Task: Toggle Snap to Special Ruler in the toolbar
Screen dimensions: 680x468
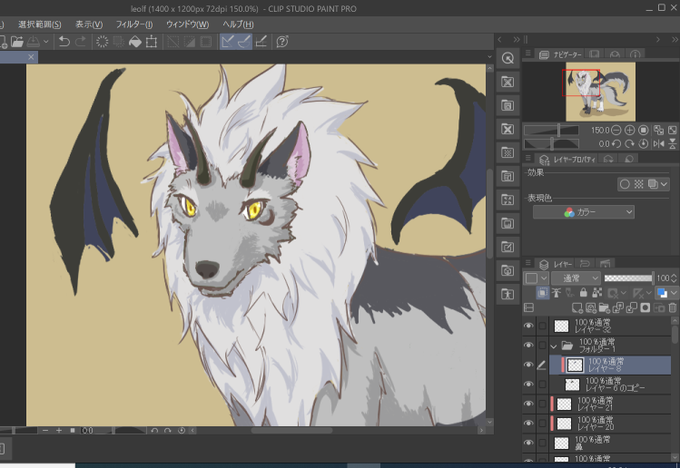Action: [244, 42]
